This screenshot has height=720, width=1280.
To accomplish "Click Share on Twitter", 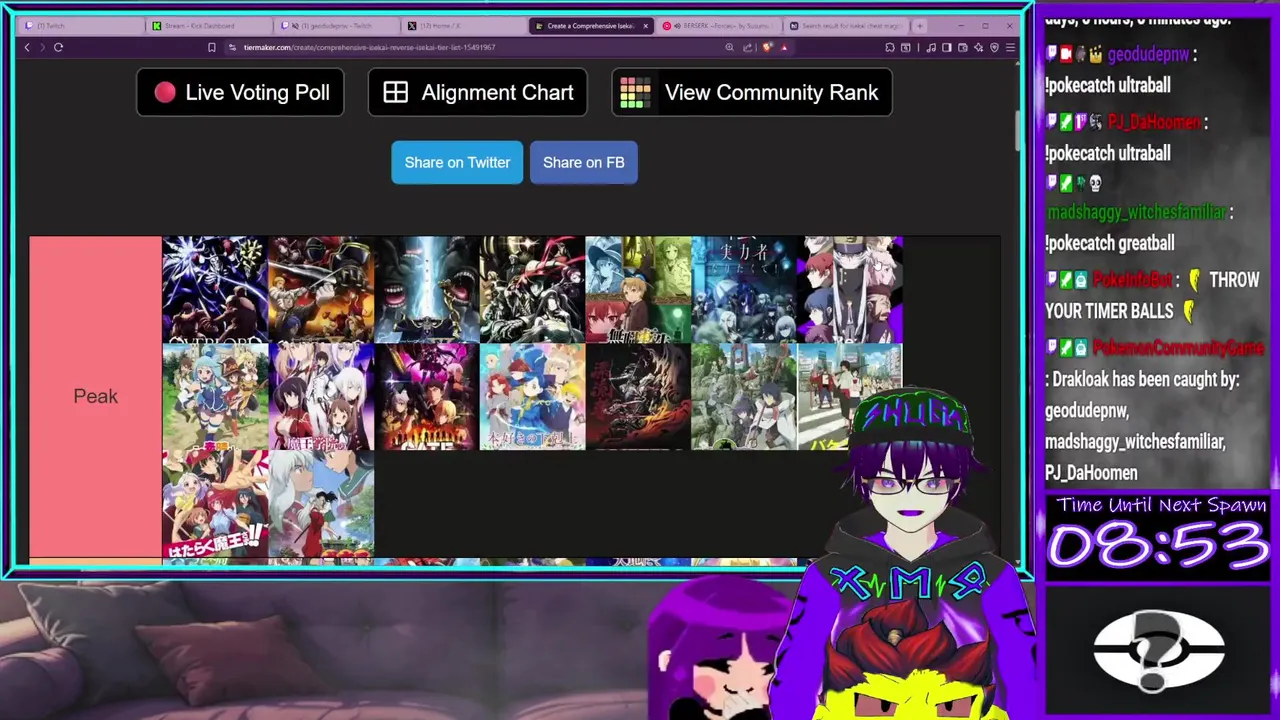I will coord(457,162).
